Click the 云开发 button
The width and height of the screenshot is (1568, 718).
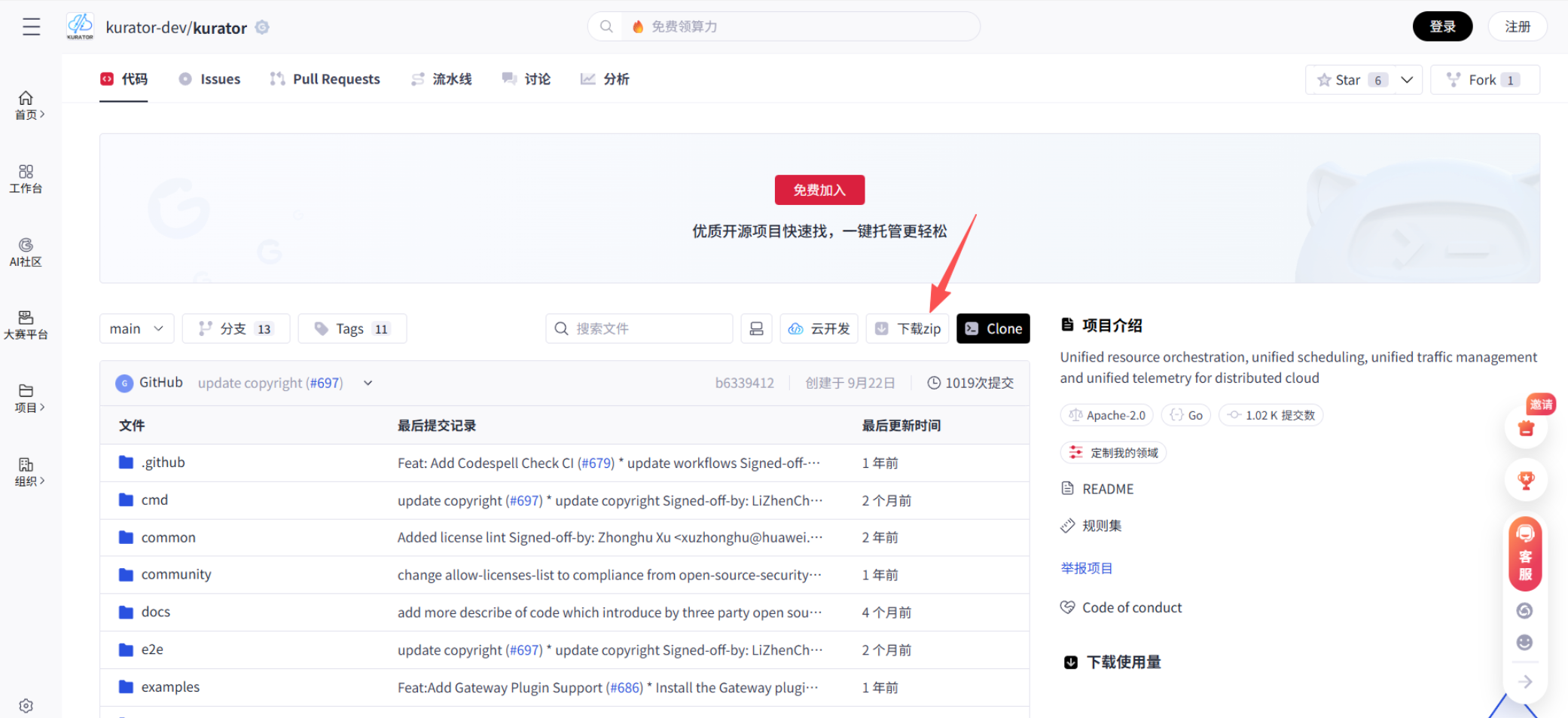(x=819, y=328)
